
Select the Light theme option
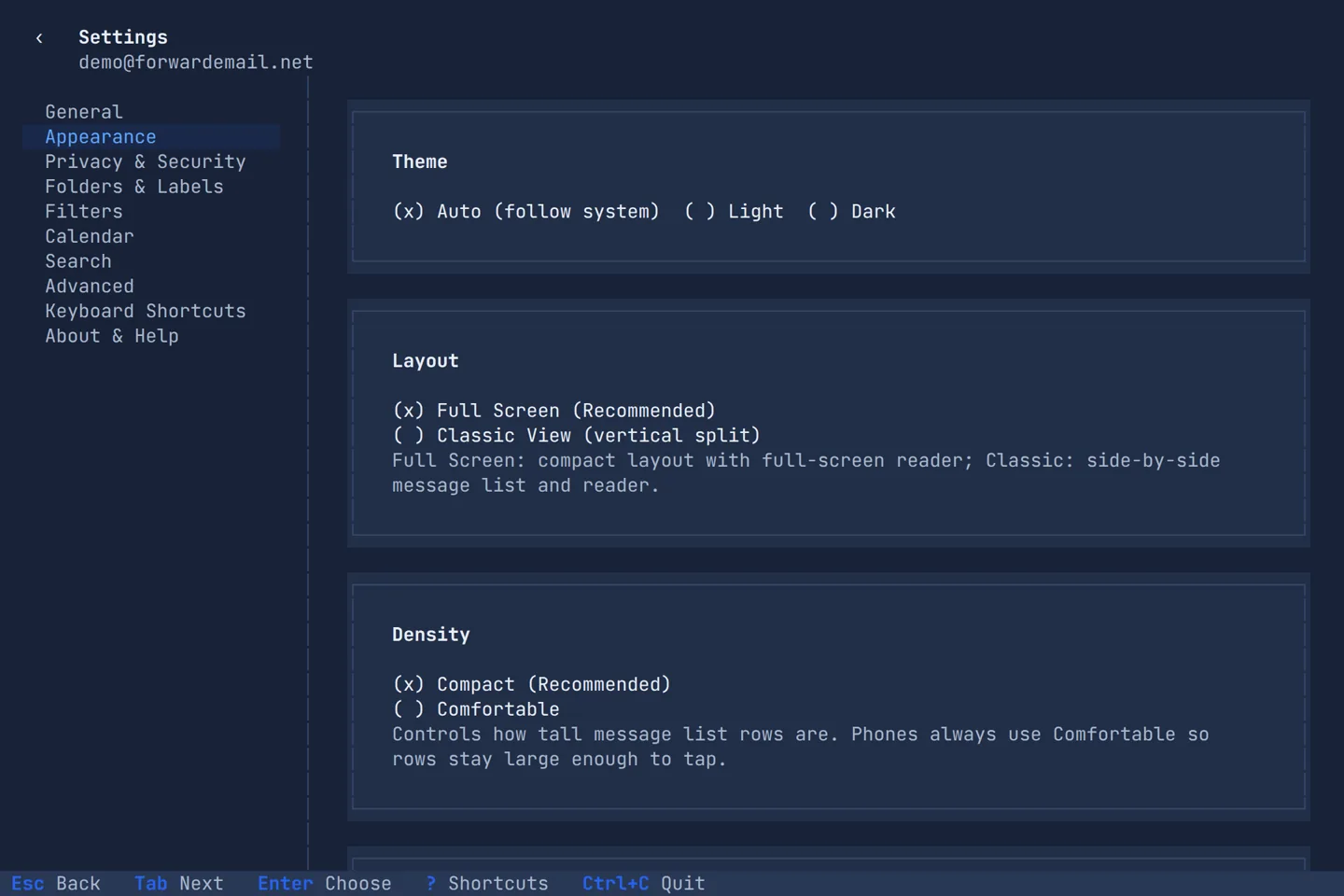point(734,212)
